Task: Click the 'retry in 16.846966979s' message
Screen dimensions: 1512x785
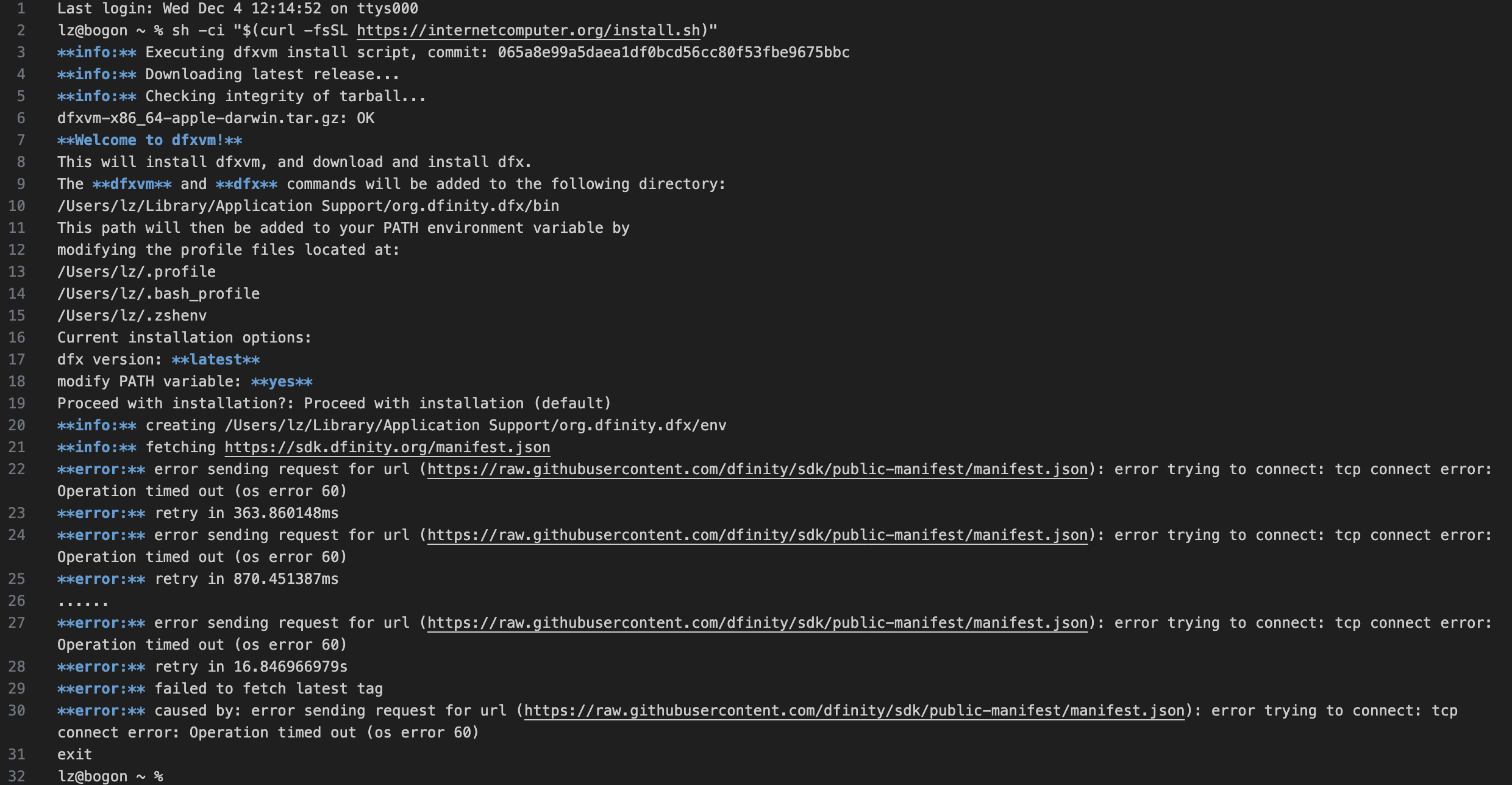Action: click(251, 667)
